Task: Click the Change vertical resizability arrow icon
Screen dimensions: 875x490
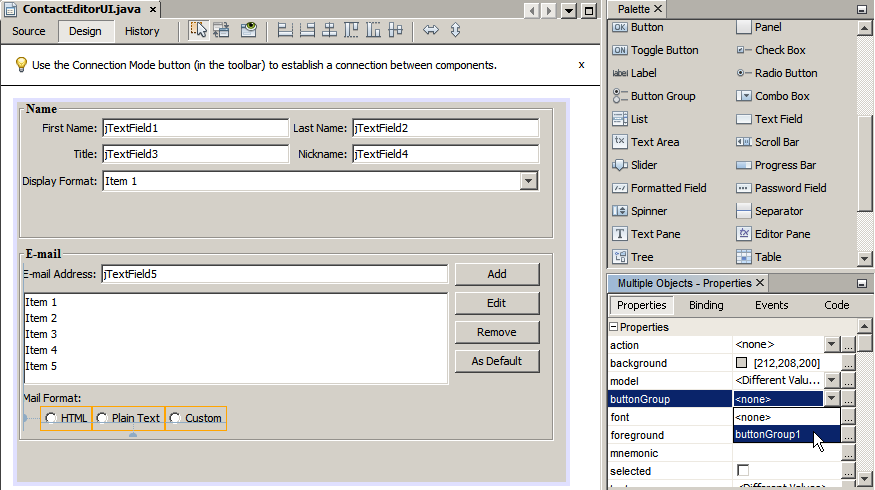Action: (x=456, y=31)
